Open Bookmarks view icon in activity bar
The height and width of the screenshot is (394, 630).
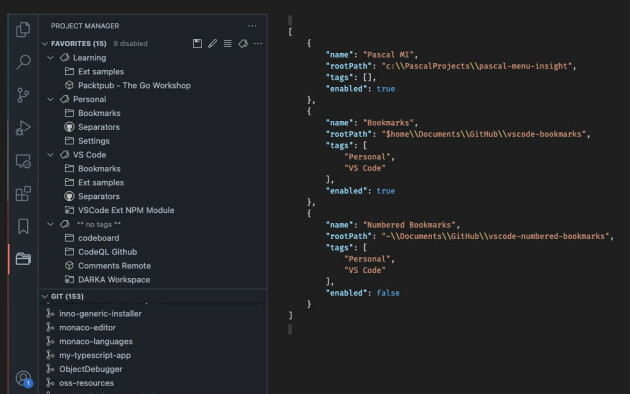tap(23, 227)
